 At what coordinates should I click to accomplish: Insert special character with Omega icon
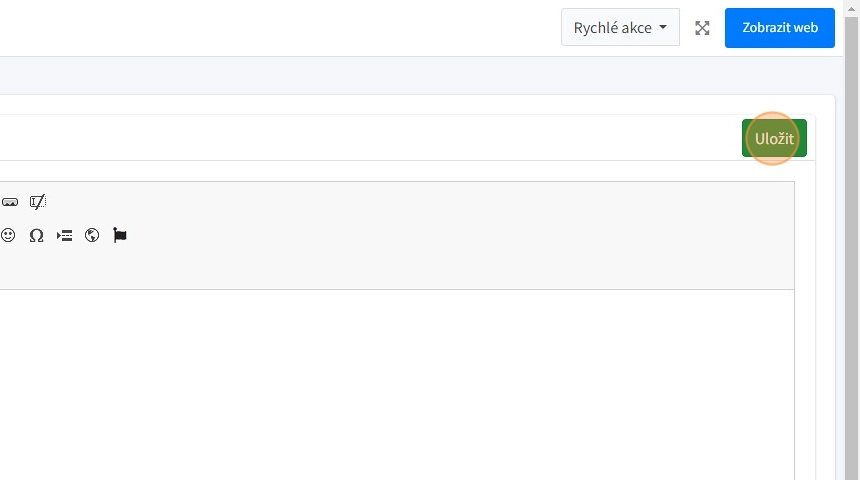coord(36,236)
